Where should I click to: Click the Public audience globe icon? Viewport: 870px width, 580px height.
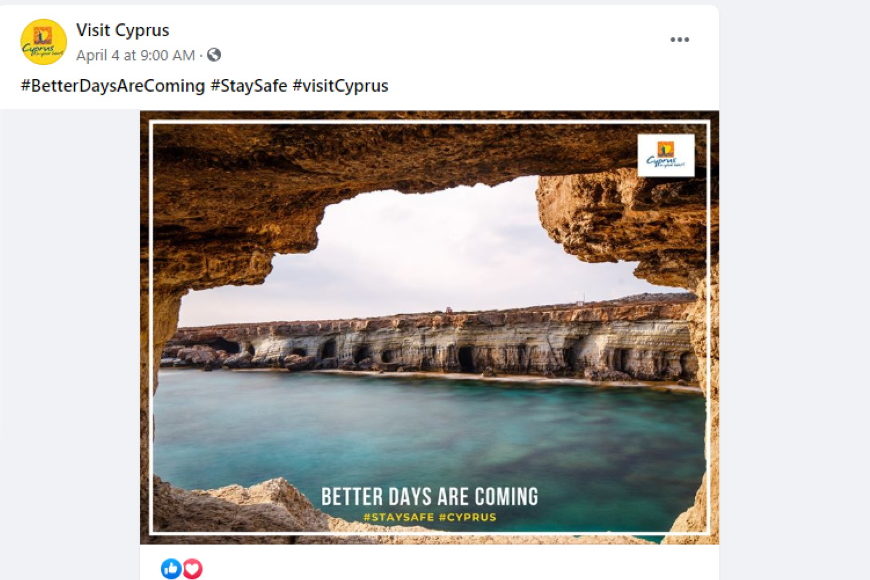tap(214, 54)
